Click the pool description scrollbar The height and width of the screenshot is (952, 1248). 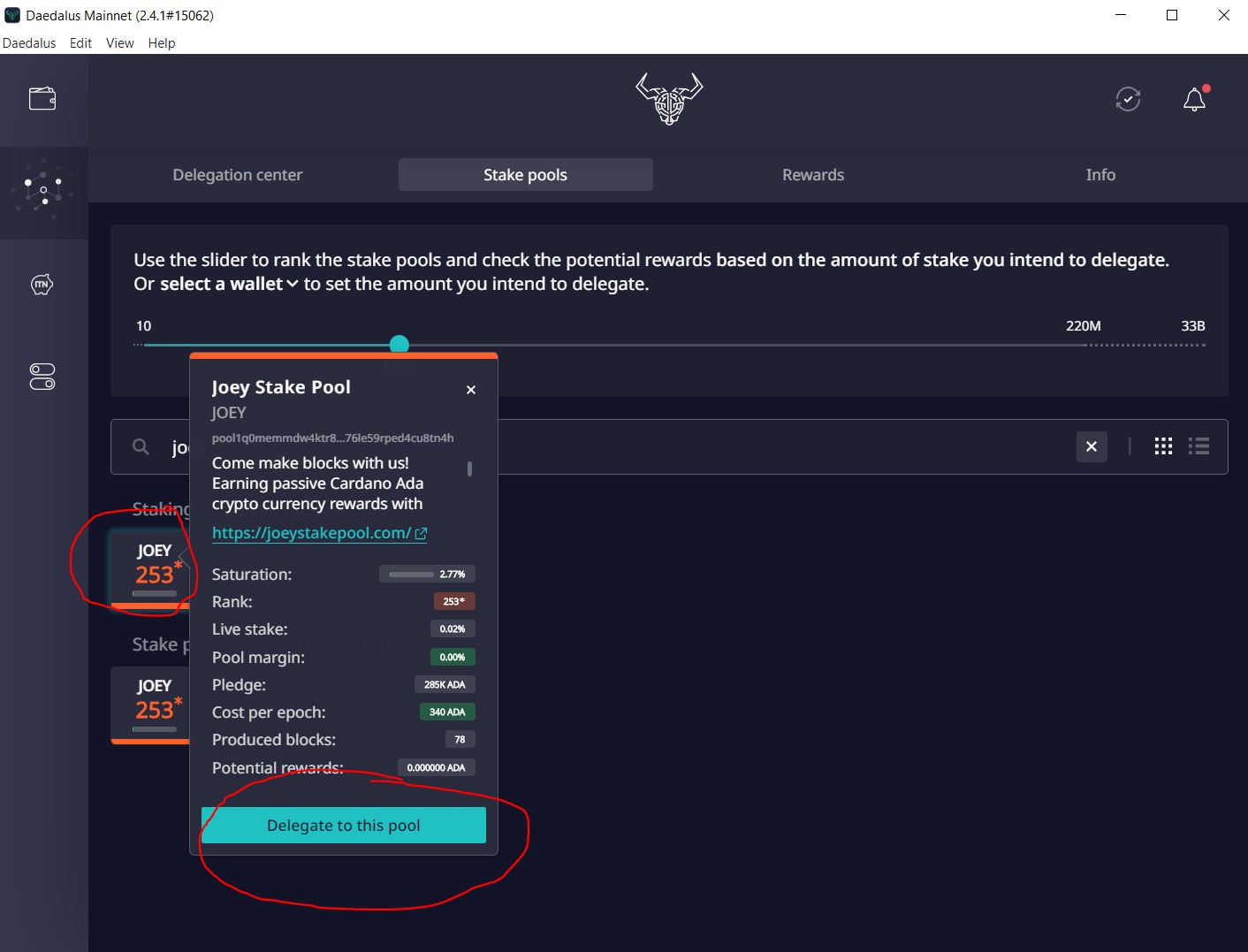(x=469, y=468)
